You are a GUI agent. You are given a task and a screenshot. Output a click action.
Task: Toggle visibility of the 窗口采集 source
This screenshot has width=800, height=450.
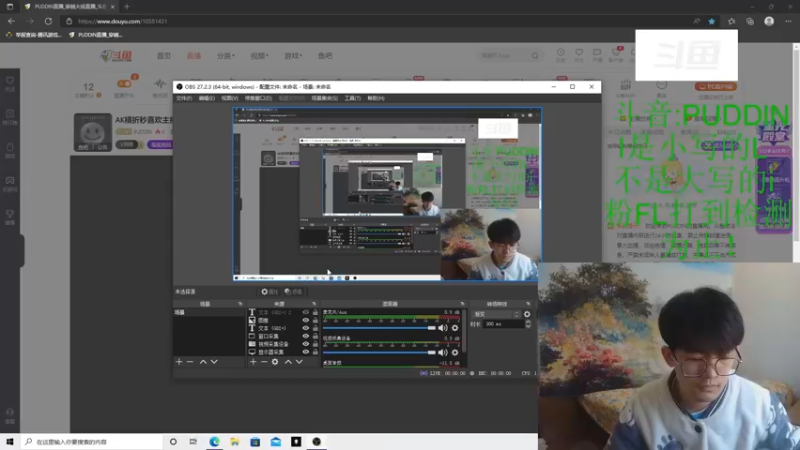point(306,336)
